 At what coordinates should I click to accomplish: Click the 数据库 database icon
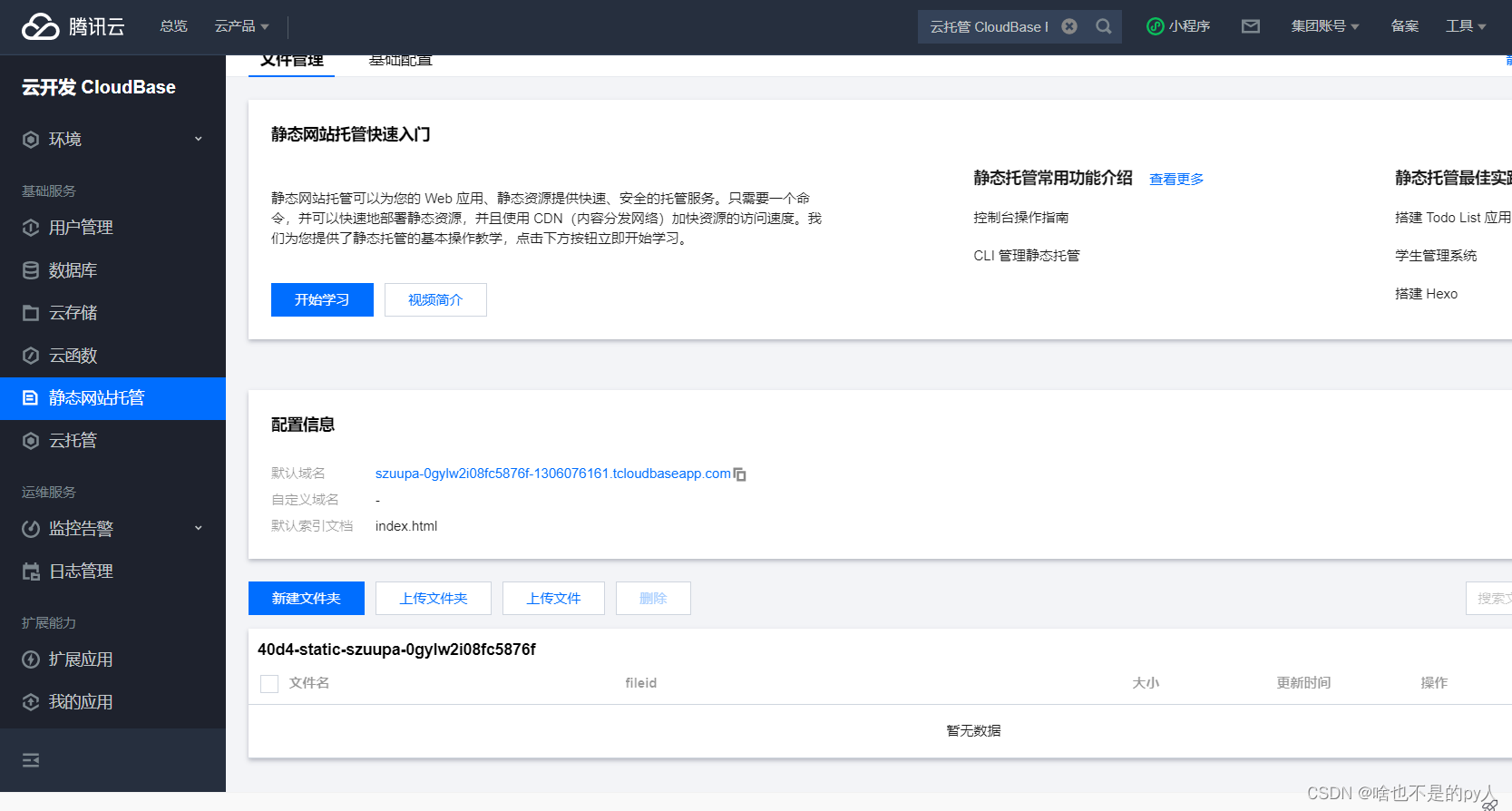(x=31, y=270)
